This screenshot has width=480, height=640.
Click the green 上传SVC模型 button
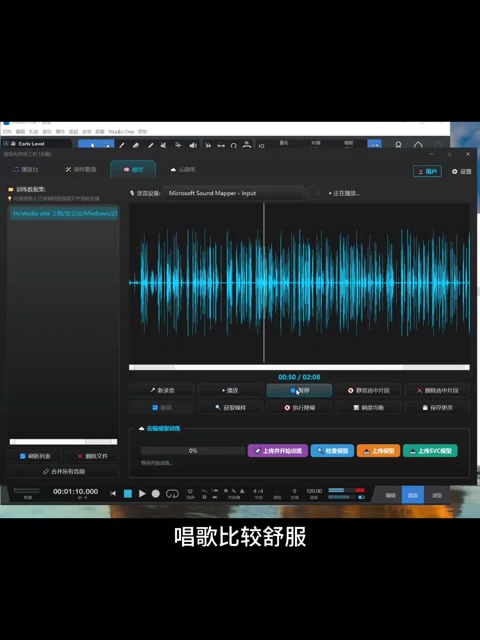[x=430, y=451]
